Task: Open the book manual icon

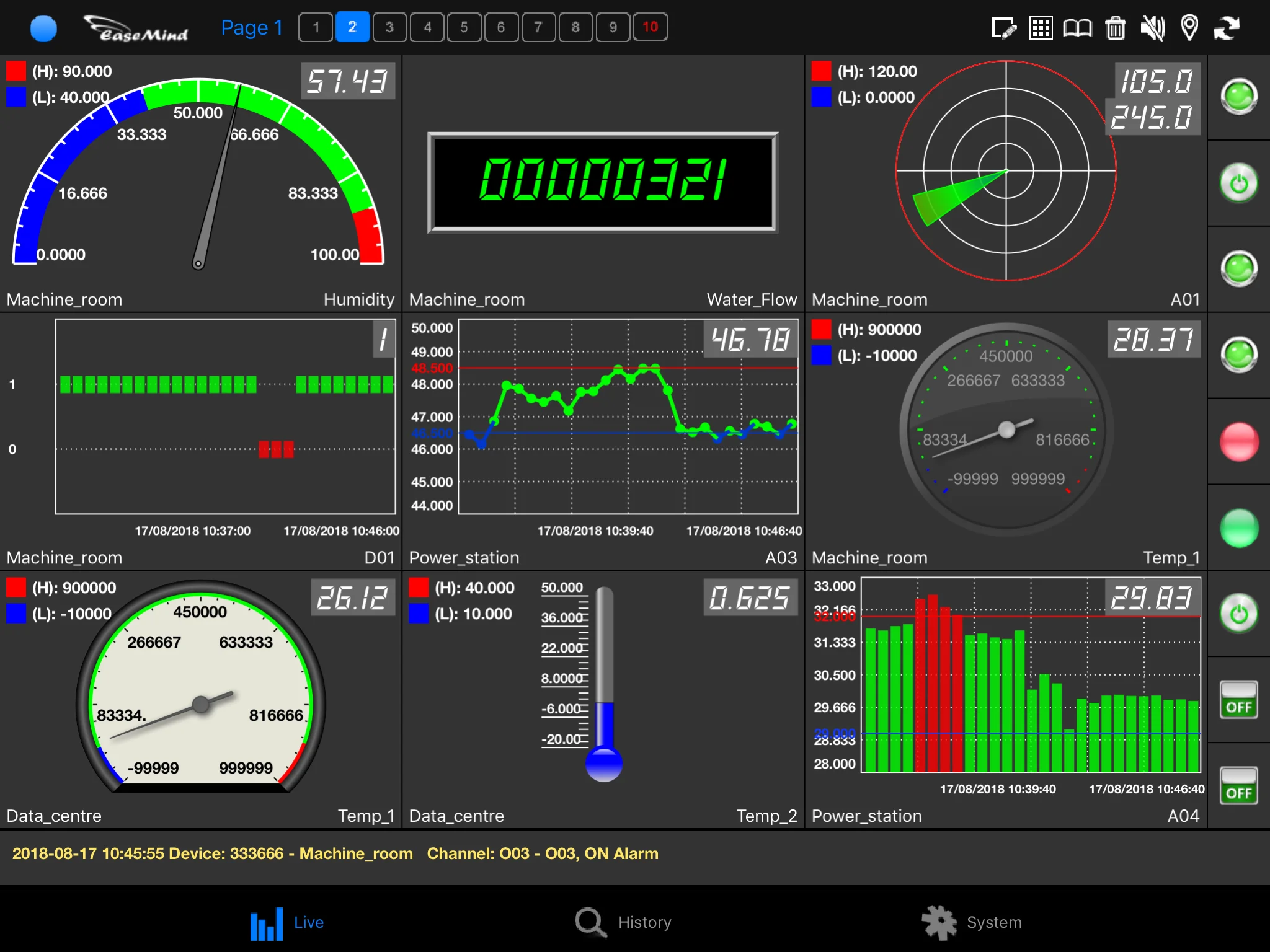Action: pyautogui.click(x=1078, y=28)
